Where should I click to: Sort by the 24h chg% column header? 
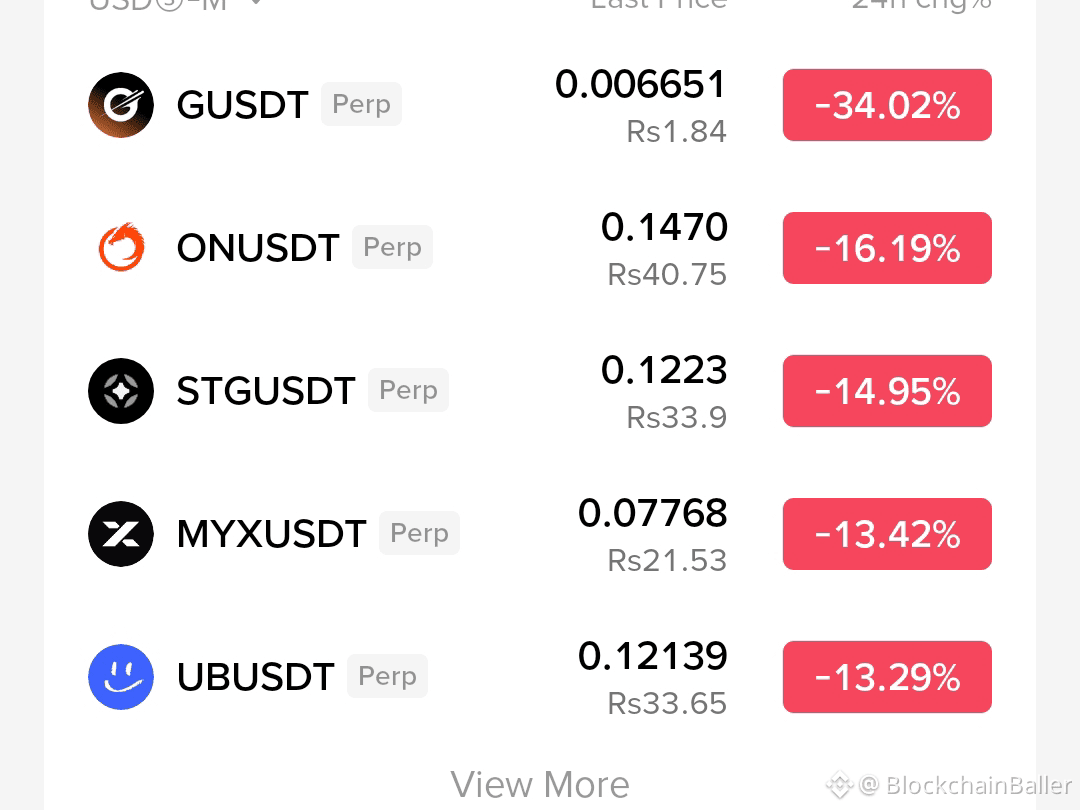tap(922, 4)
